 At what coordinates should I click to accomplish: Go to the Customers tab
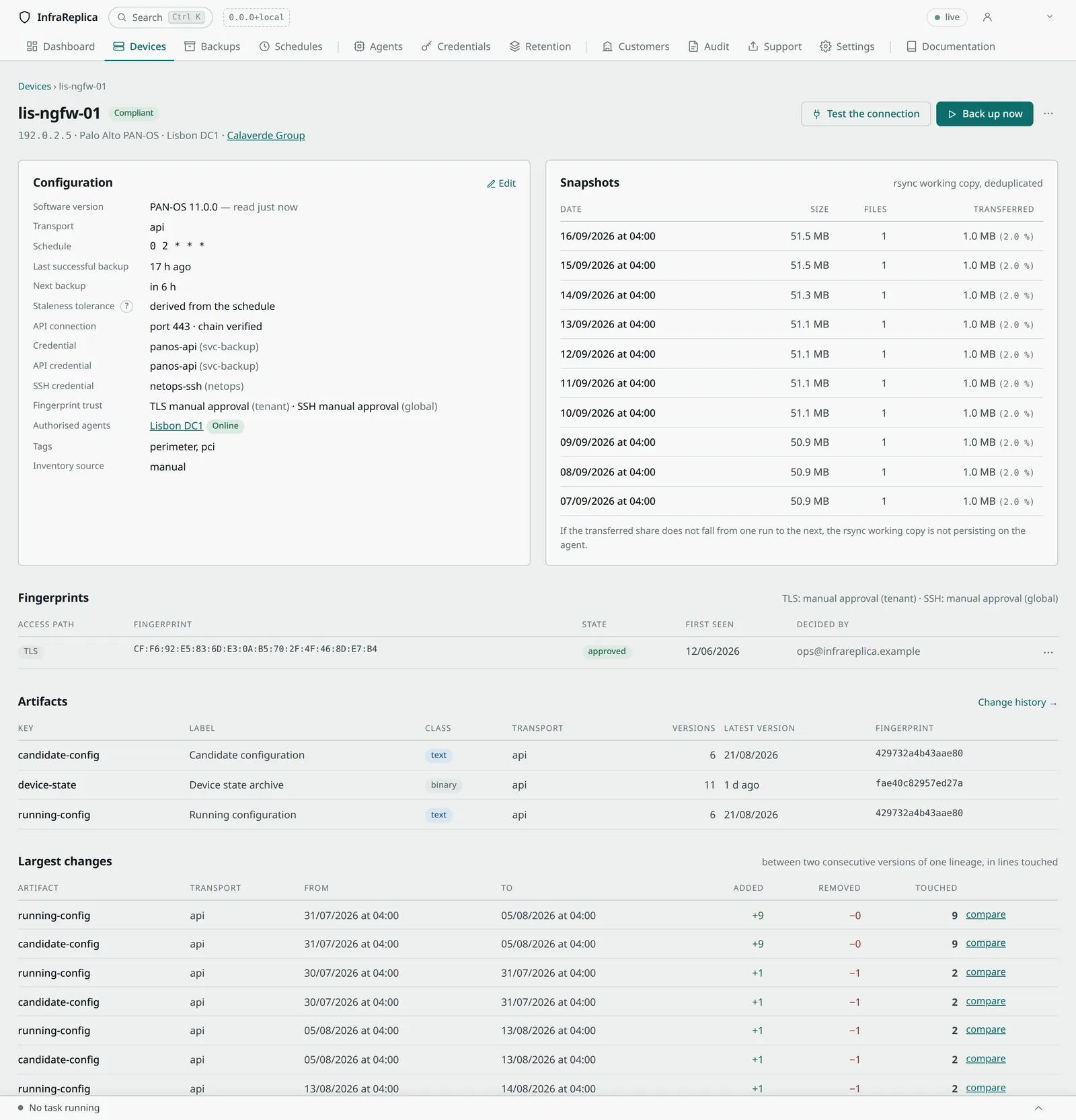[636, 46]
